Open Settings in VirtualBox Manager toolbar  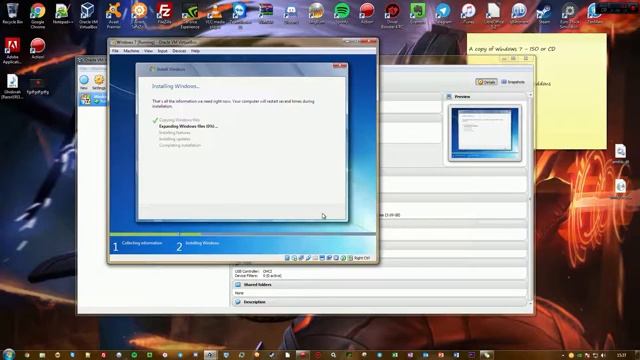[99, 82]
